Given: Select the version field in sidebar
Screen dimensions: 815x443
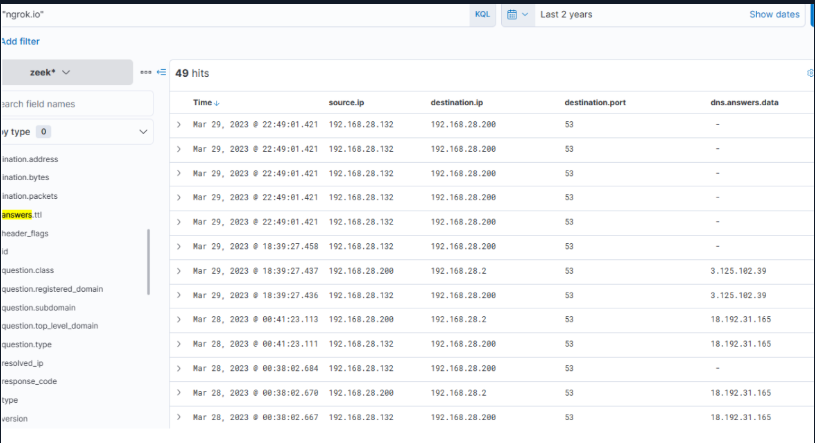Looking at the screenshot, I should pyautogui.click(x=15, y=419).
